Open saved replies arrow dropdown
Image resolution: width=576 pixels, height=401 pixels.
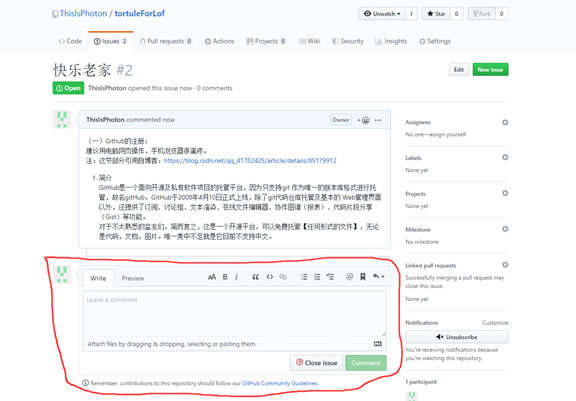(378, 277)
